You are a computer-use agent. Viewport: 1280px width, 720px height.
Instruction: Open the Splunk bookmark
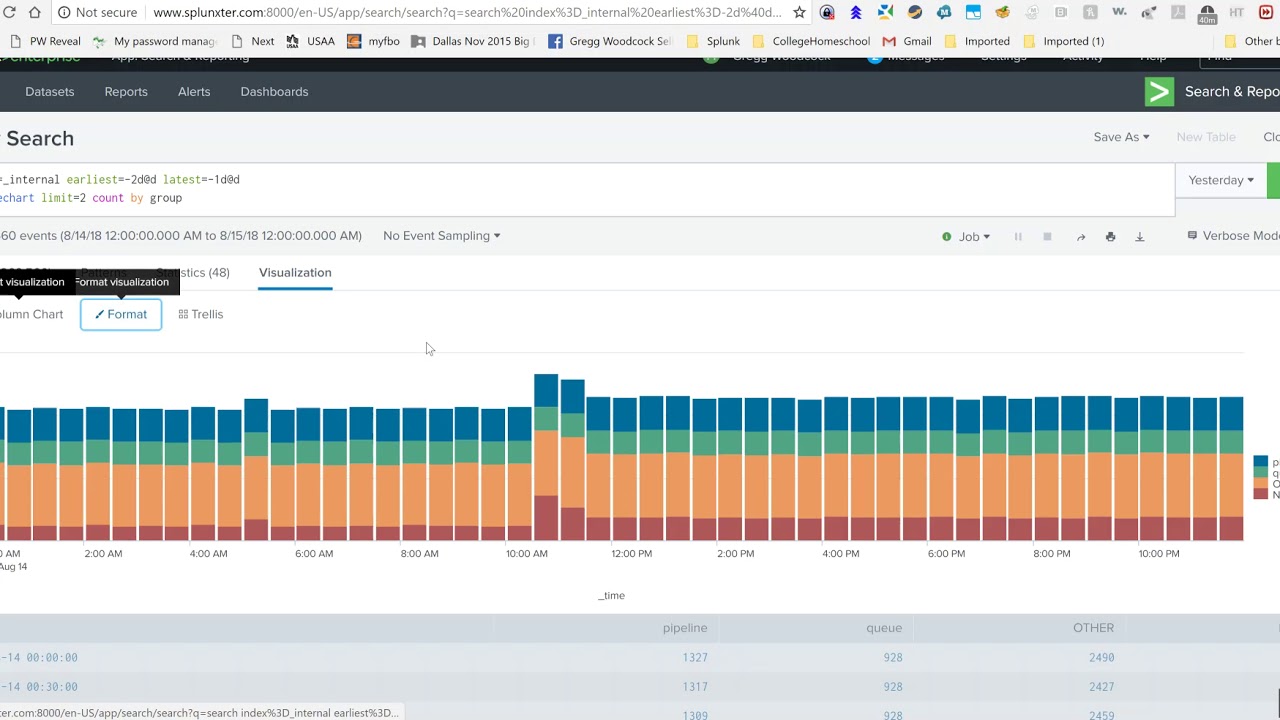[x=713, y=41]
